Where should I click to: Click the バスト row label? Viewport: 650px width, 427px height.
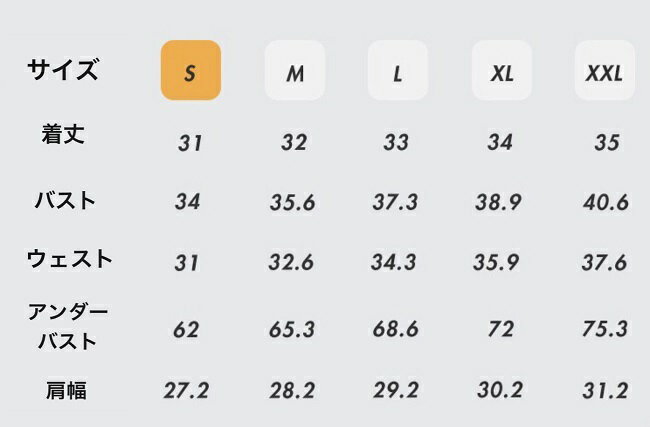point(65,200)
